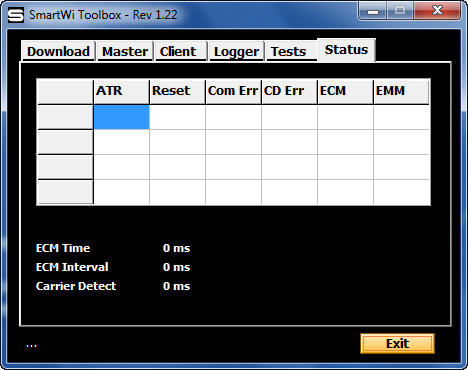Click the Reset column header
This screenshot has width=468, height=370.
pyautogui.click(x=177, y=92)
